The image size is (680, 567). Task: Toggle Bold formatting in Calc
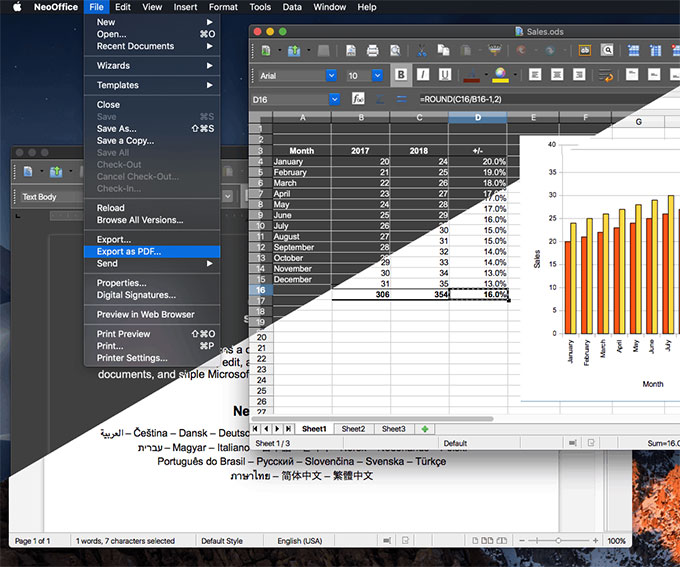[401, 75]
